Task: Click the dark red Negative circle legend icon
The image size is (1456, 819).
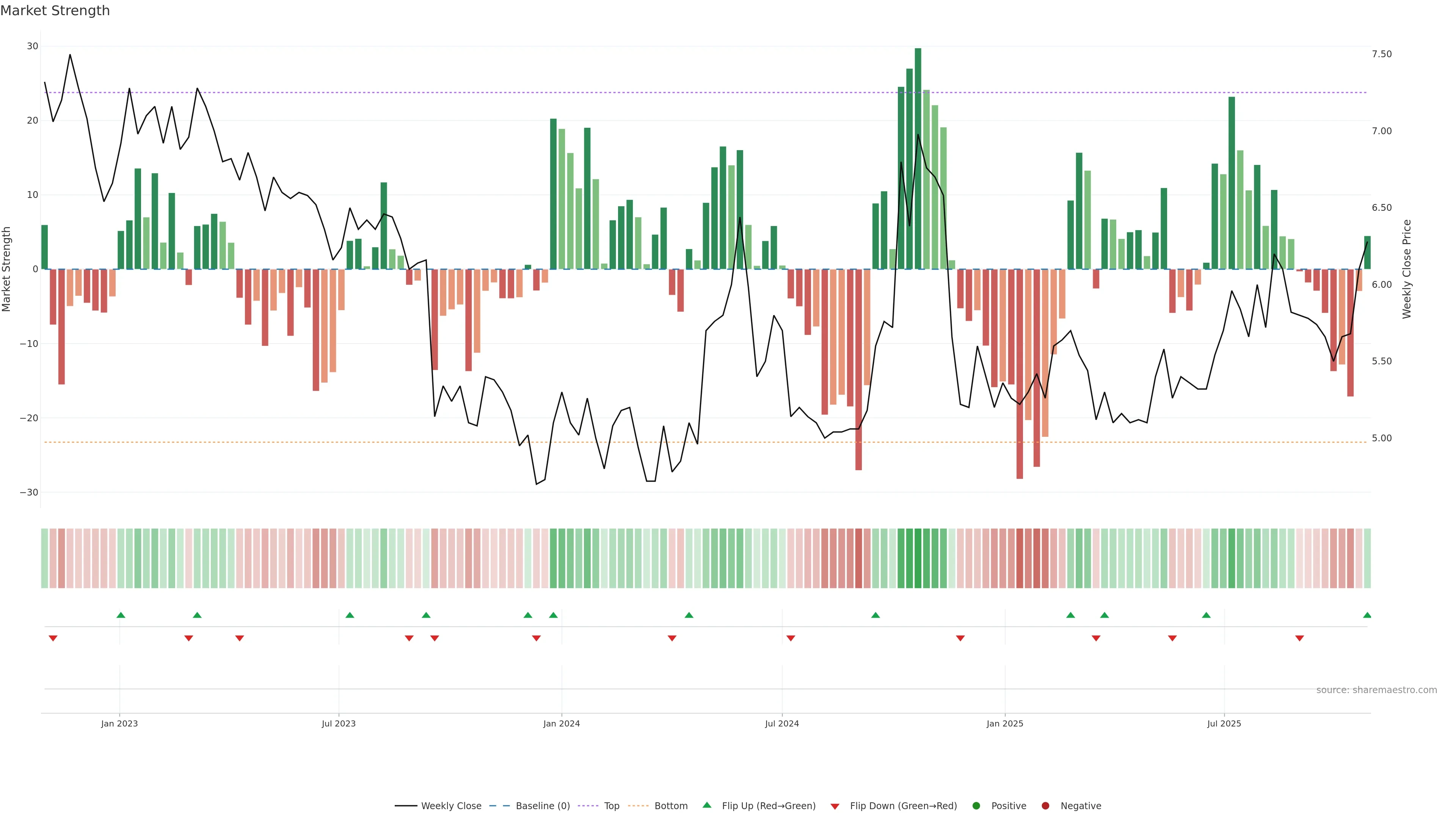Action: coord(1045,805)
